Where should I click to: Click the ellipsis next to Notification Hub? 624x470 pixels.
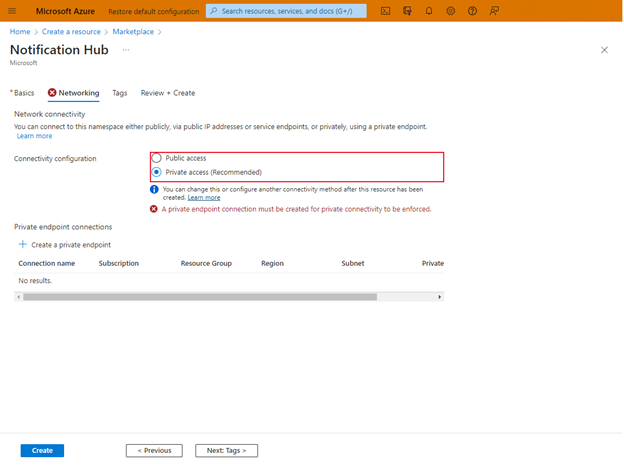tap(126, 50)
